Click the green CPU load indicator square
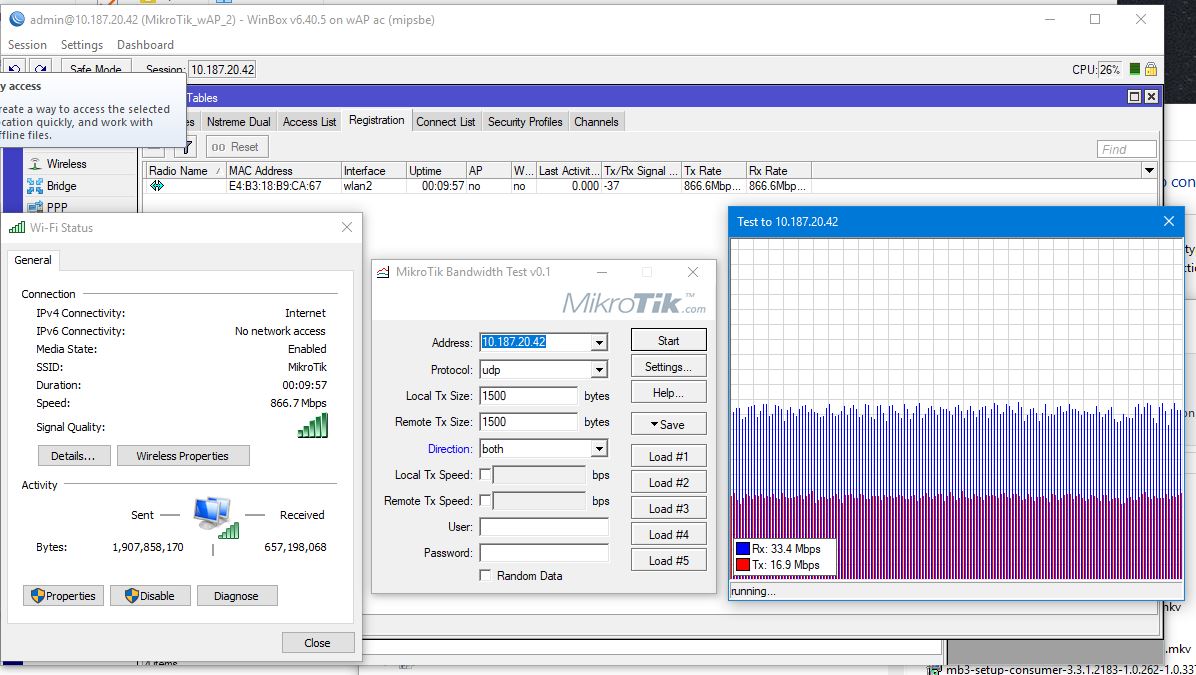 (1135, 70)
